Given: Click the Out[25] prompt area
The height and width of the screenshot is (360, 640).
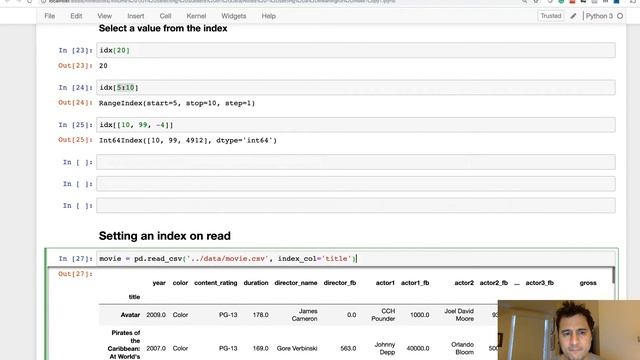Looking at the screenshot, I should point(75,140).
